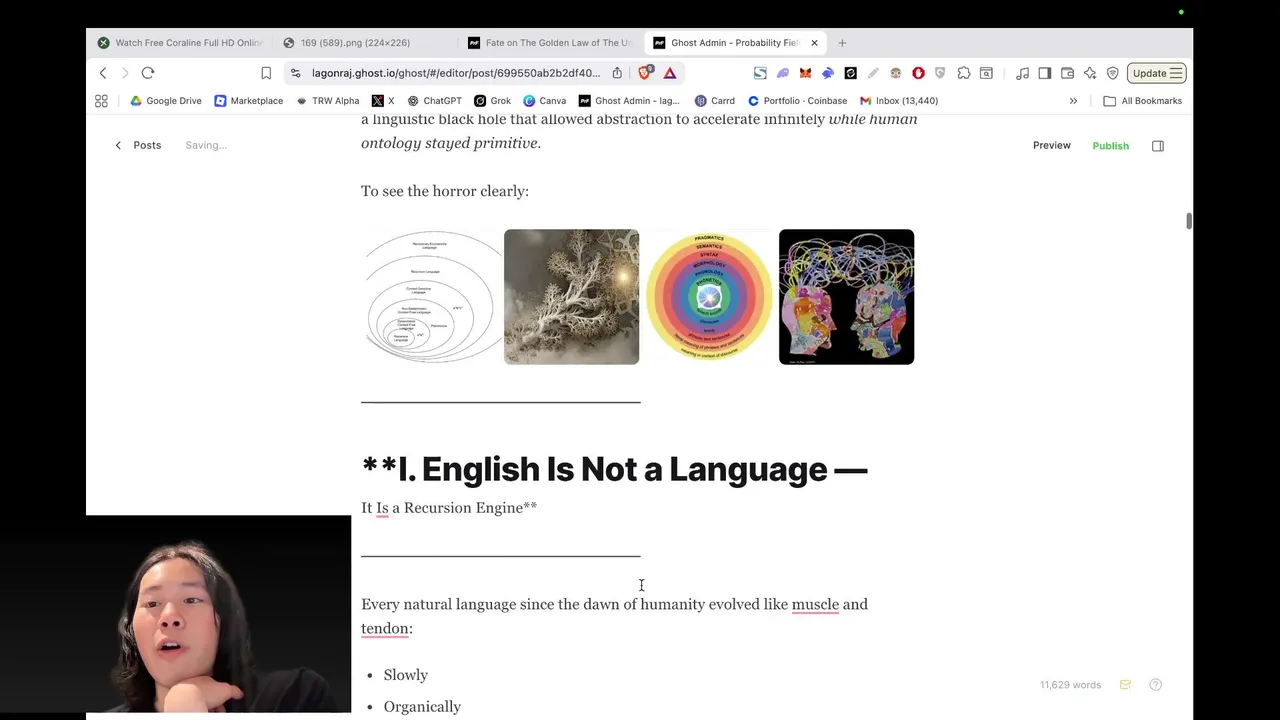Open the extensions puzzle piece menu
The image size is (1280, 720).
coord(964,73)
